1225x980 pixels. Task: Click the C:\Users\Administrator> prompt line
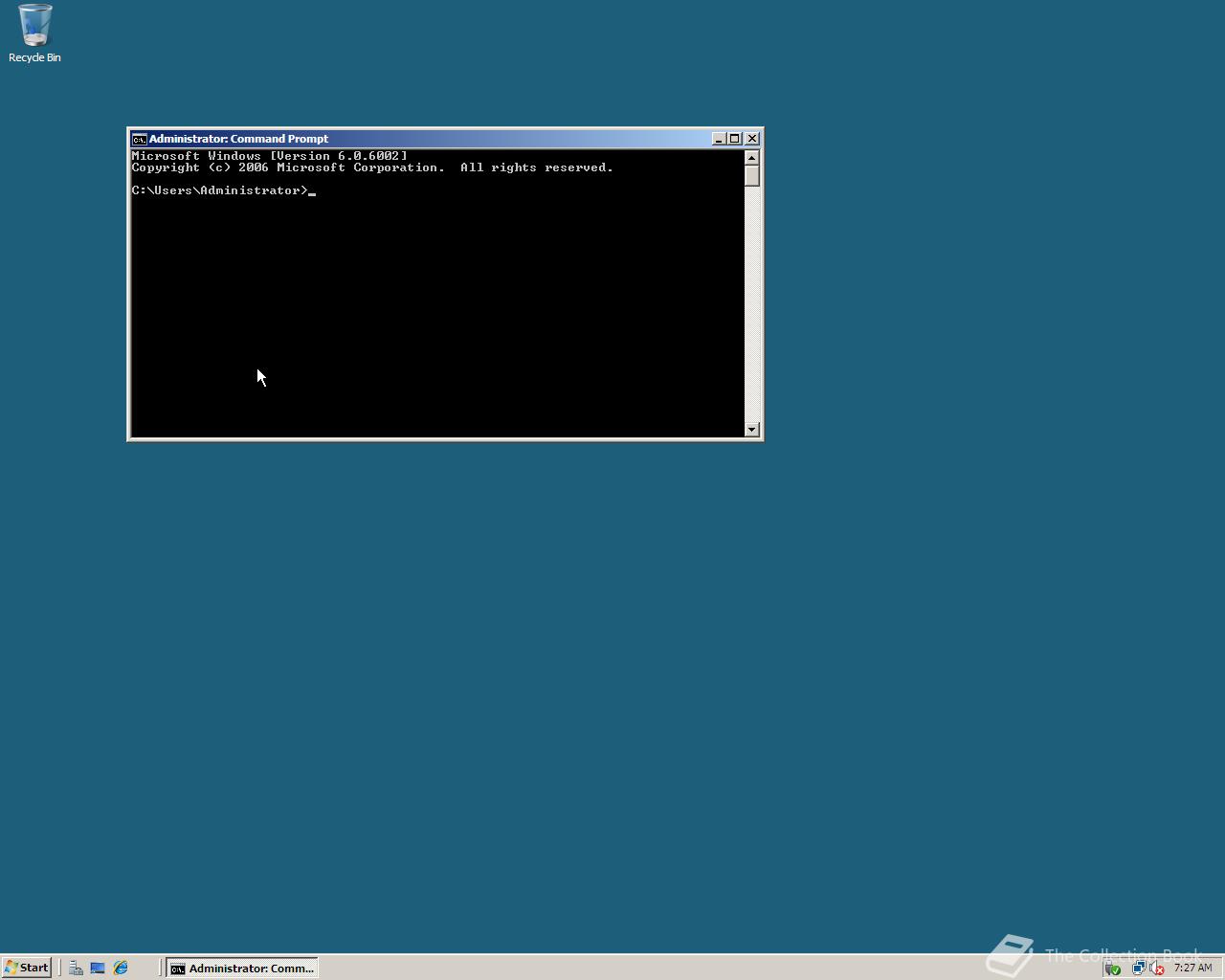224,190
